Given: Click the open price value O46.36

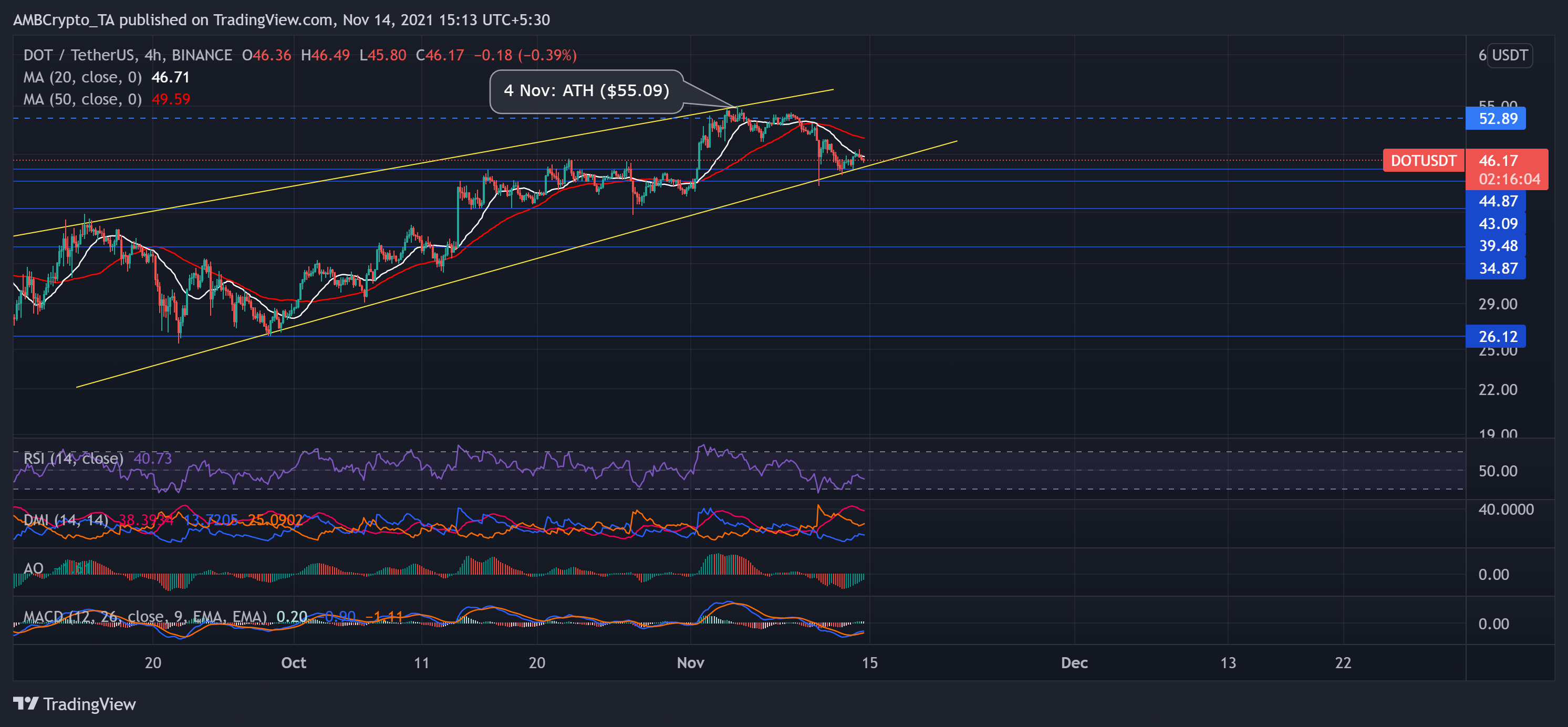Looking at the screenshot, I should point(267,55).
